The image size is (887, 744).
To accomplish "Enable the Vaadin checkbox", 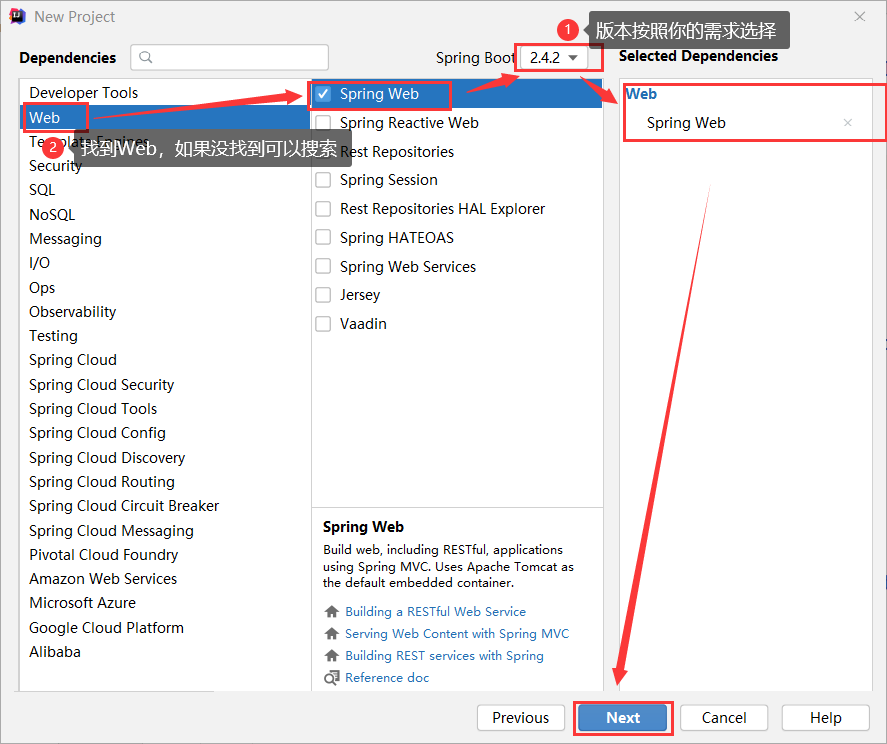I will point(323,324).
